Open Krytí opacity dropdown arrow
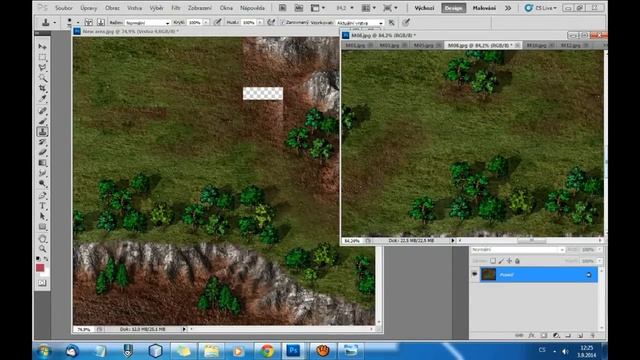This screenshot has height=360, width=640. (206, 22)
